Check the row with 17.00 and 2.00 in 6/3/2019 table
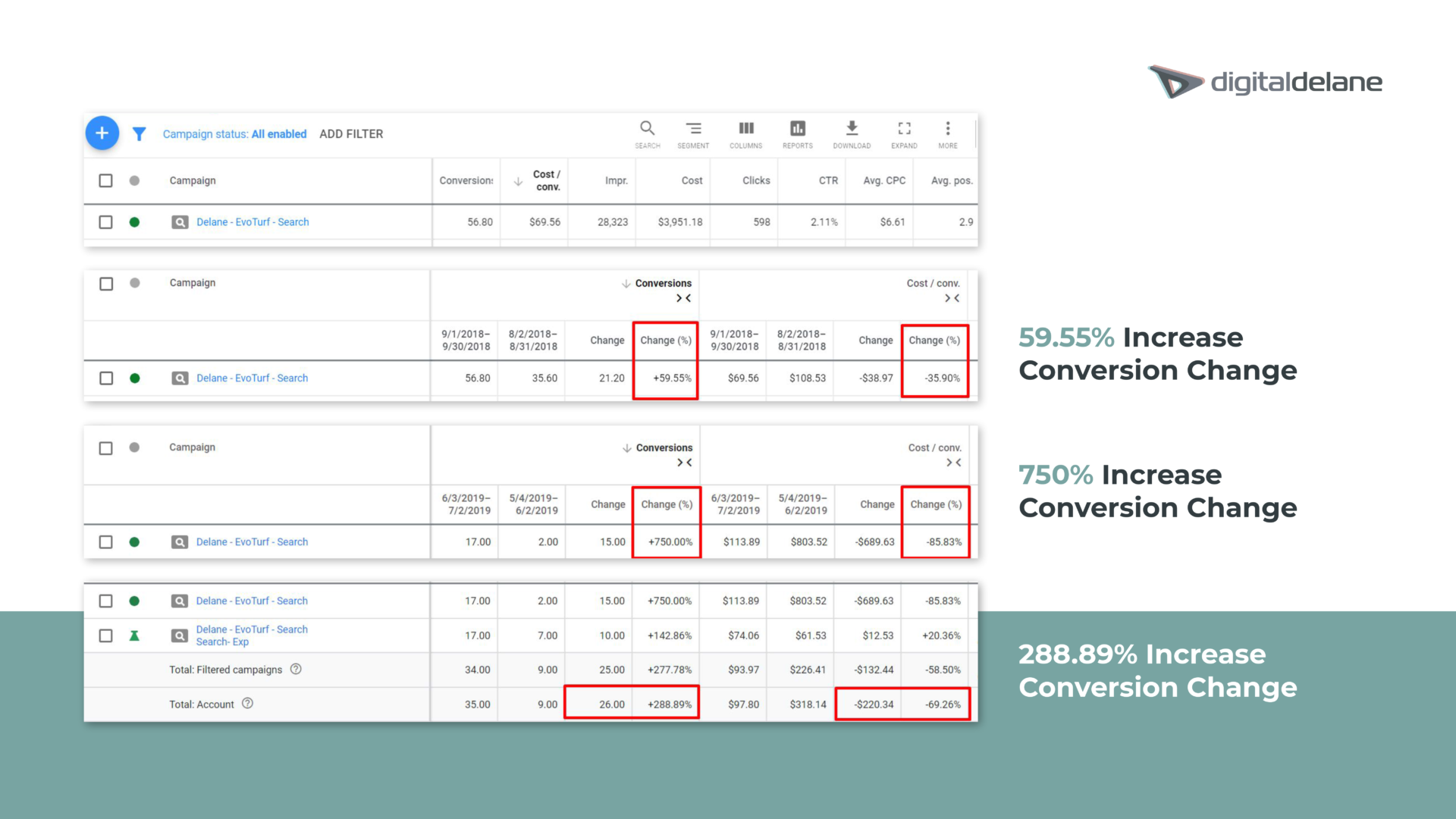1456x819 pixels. click(105, 542)
